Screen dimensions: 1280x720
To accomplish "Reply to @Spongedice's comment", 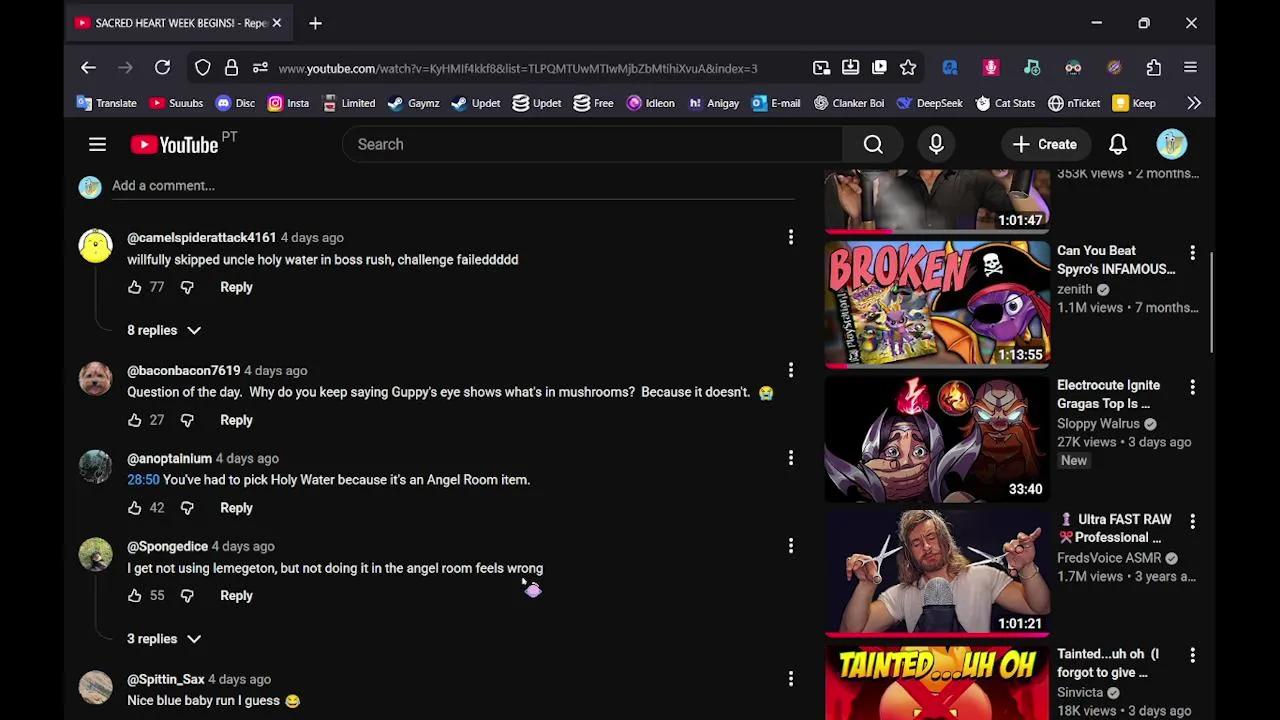I will pyautogui.click(x=236, y=596).
